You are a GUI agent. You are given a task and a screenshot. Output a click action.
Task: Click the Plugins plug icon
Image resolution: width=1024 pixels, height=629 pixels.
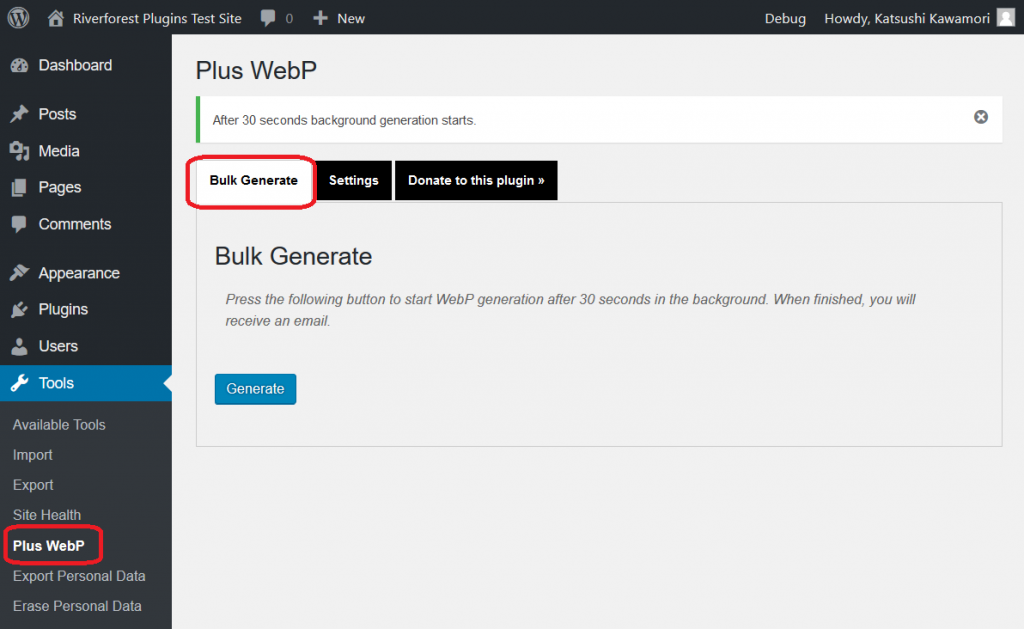click(19, 310)
